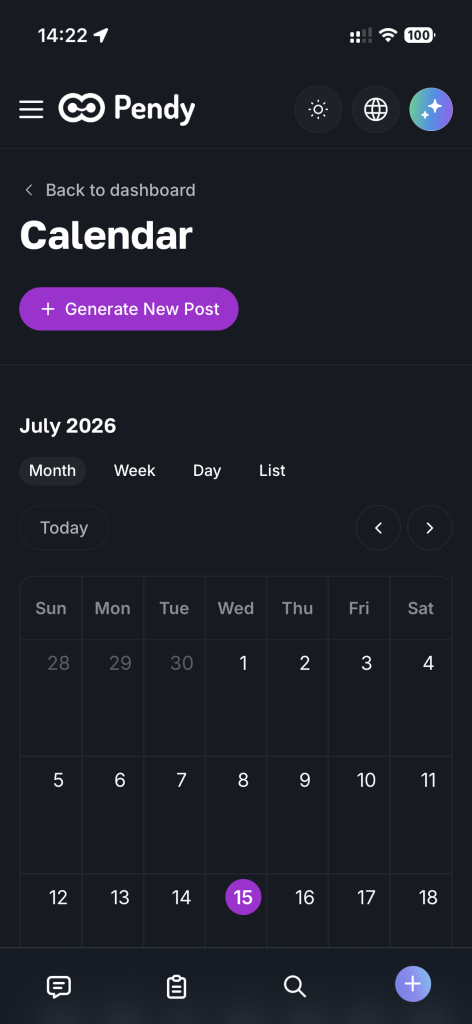
Task: Switch to List view tab
Action: (272, 471)
